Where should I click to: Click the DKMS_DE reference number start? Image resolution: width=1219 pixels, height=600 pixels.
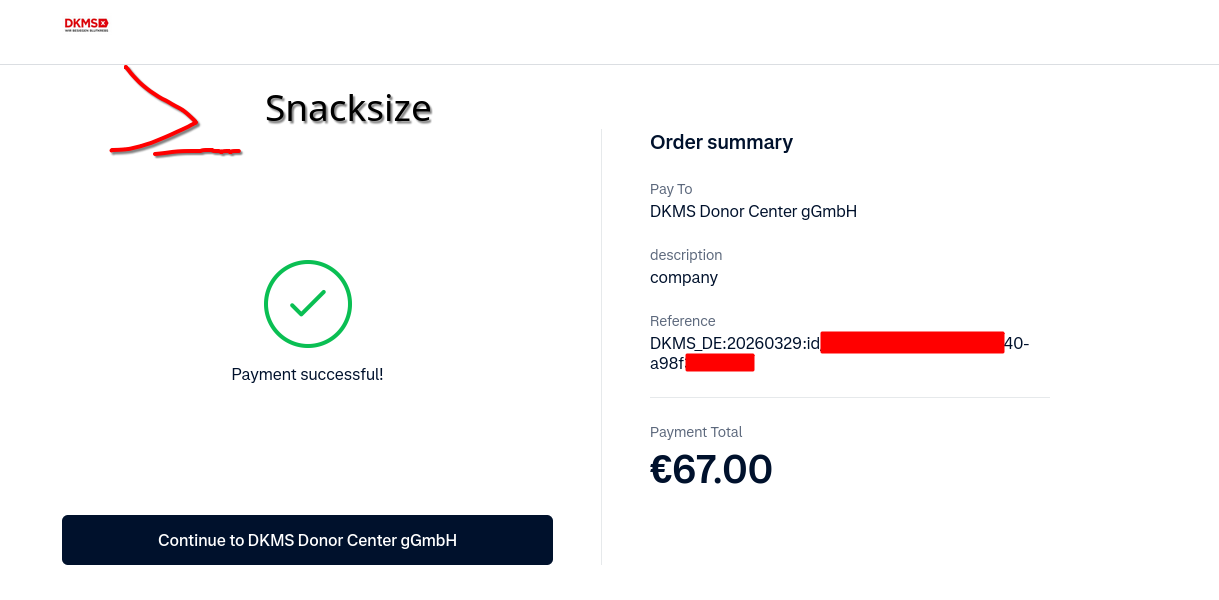point(734,343)
